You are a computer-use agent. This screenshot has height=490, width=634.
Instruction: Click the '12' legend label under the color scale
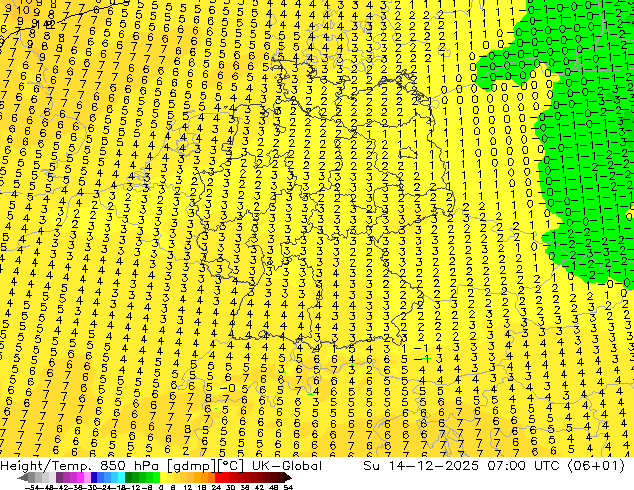[187, 487]
